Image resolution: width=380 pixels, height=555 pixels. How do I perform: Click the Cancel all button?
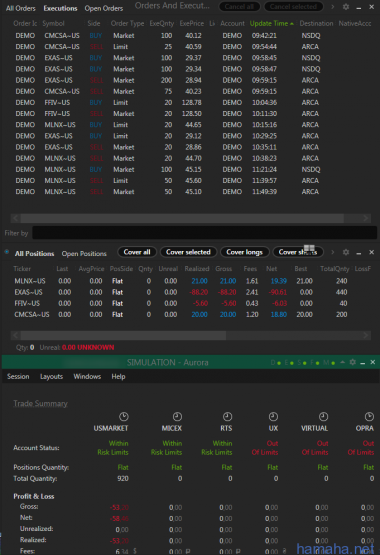click(240, 6)
